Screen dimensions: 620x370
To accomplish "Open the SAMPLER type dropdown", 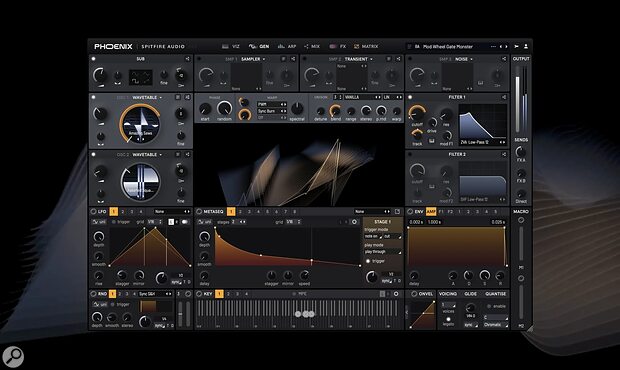I will (253, 59).
